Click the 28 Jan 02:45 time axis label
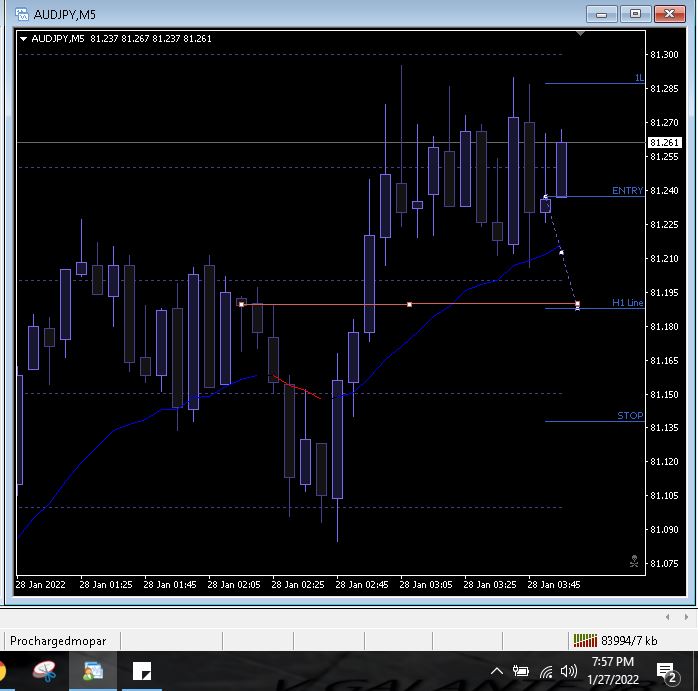This screenshot has width=698, height=691. (x=361, y=585)
